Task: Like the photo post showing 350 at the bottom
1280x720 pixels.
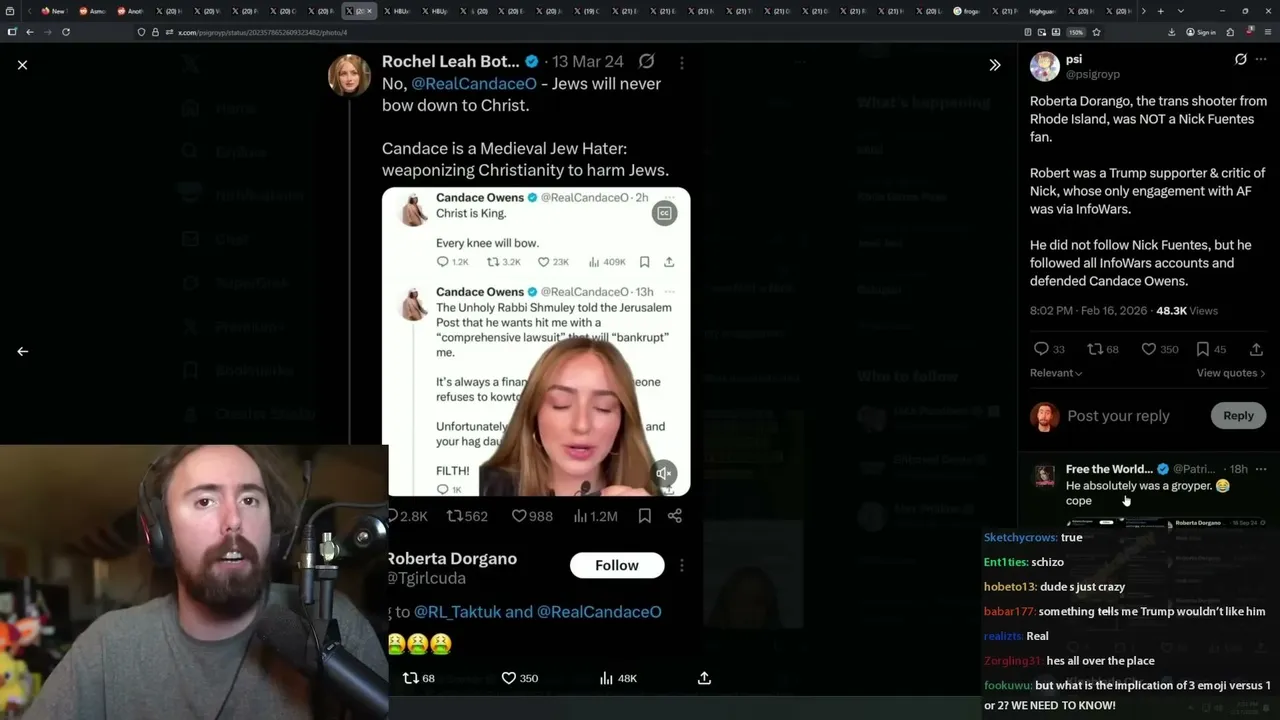Action: click(520, 678)
